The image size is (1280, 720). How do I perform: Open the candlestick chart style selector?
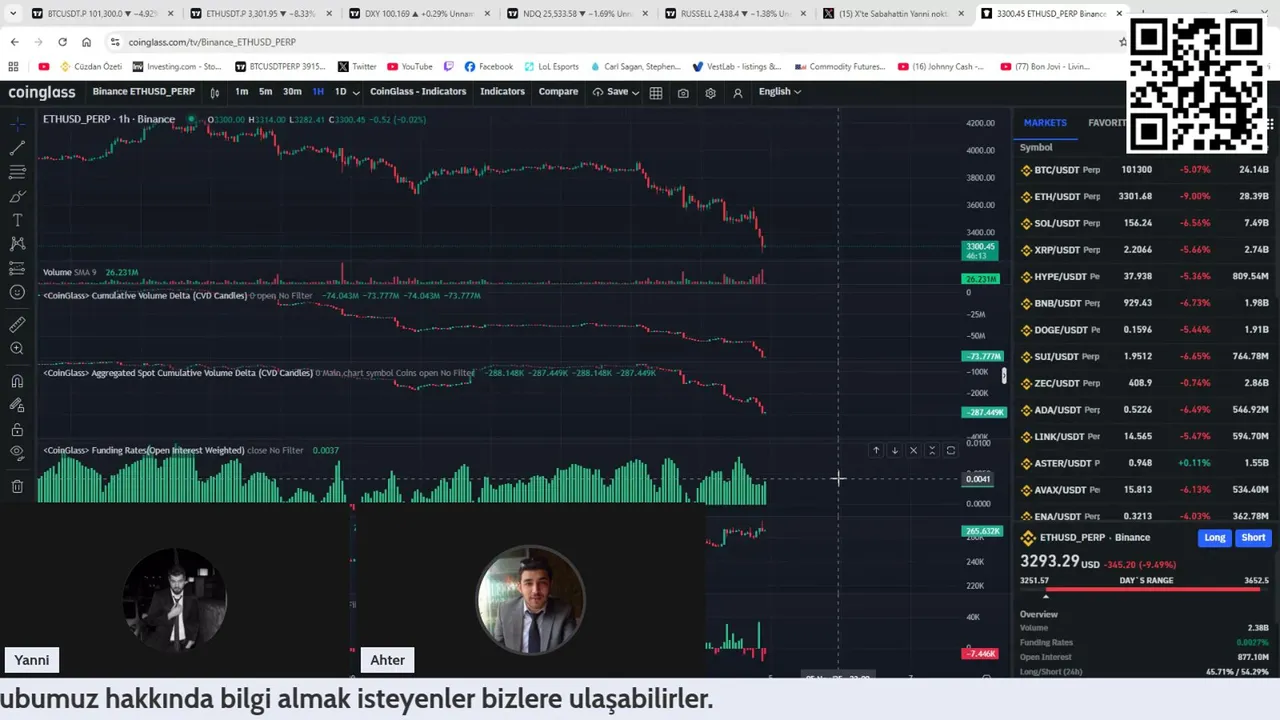pos(215,92)
